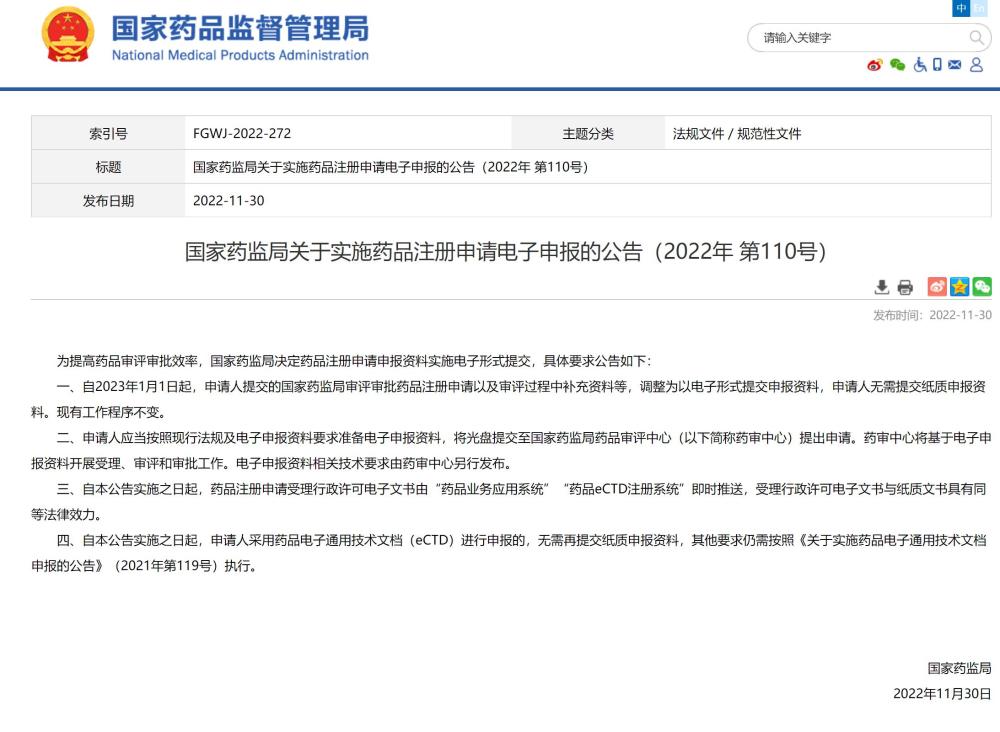
Task: Download the announcement with the download icon
Action: [x=881, y=288]
